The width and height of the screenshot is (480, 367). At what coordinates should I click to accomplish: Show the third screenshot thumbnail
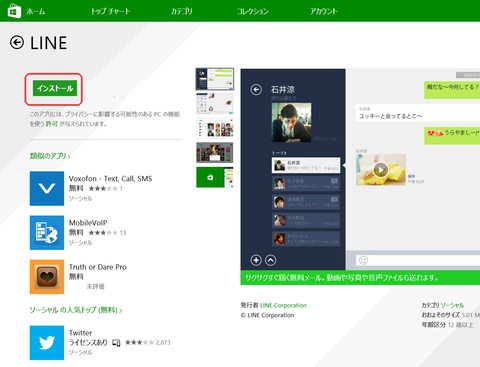pos(215,128)
